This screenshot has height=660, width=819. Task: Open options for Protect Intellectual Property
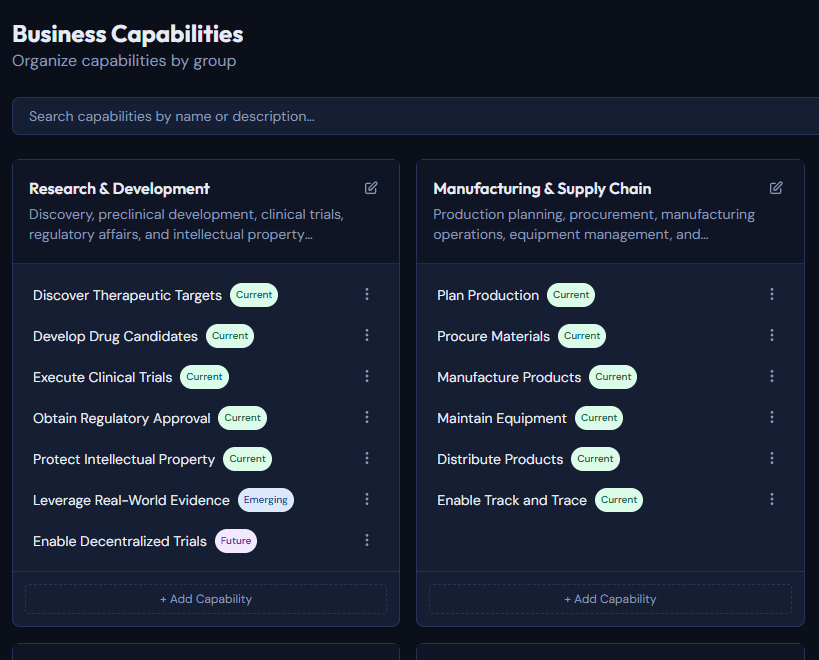coord(367,458)
